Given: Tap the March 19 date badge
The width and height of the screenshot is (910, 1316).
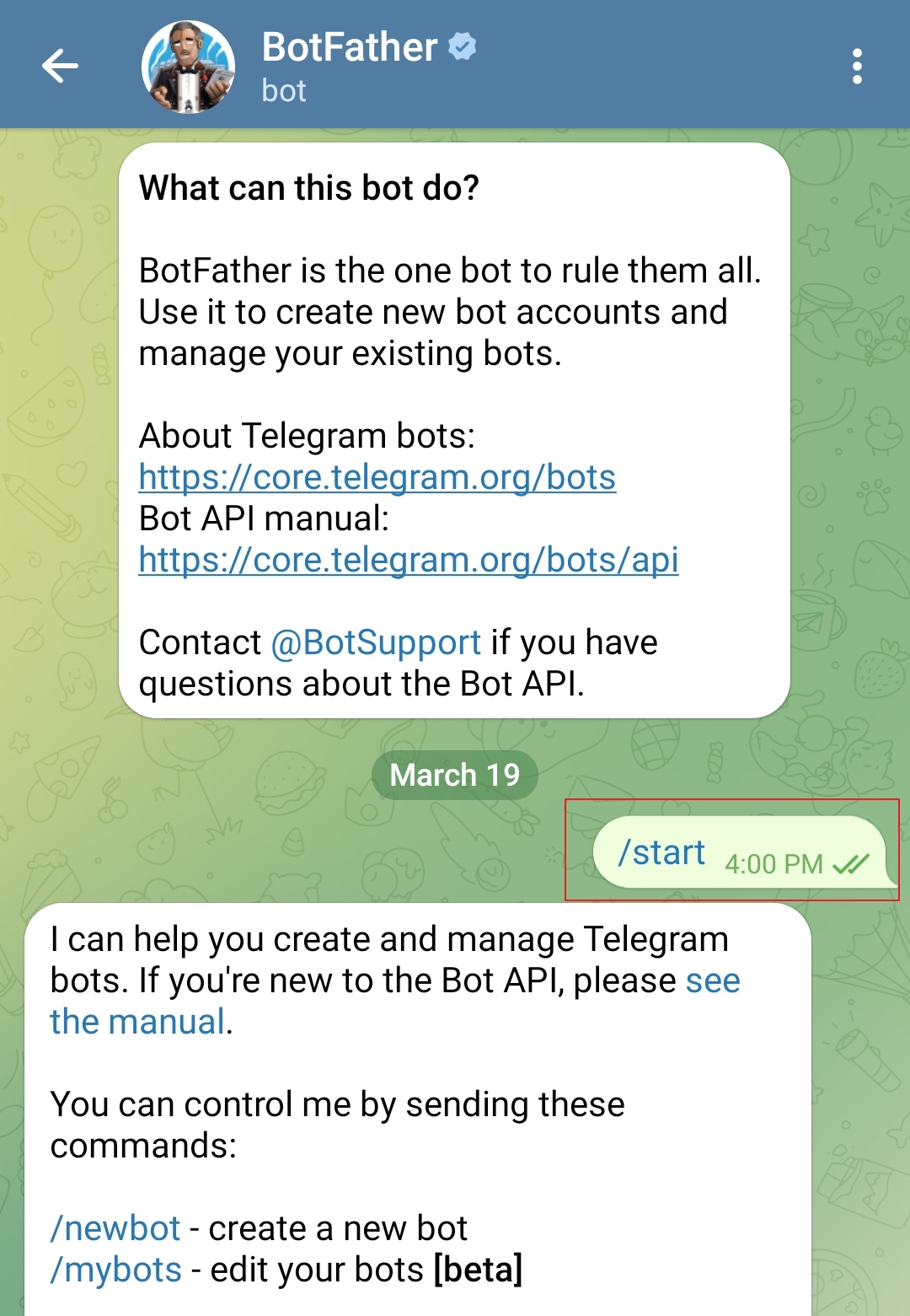Looking at the screenshot, I should [455, 775].
